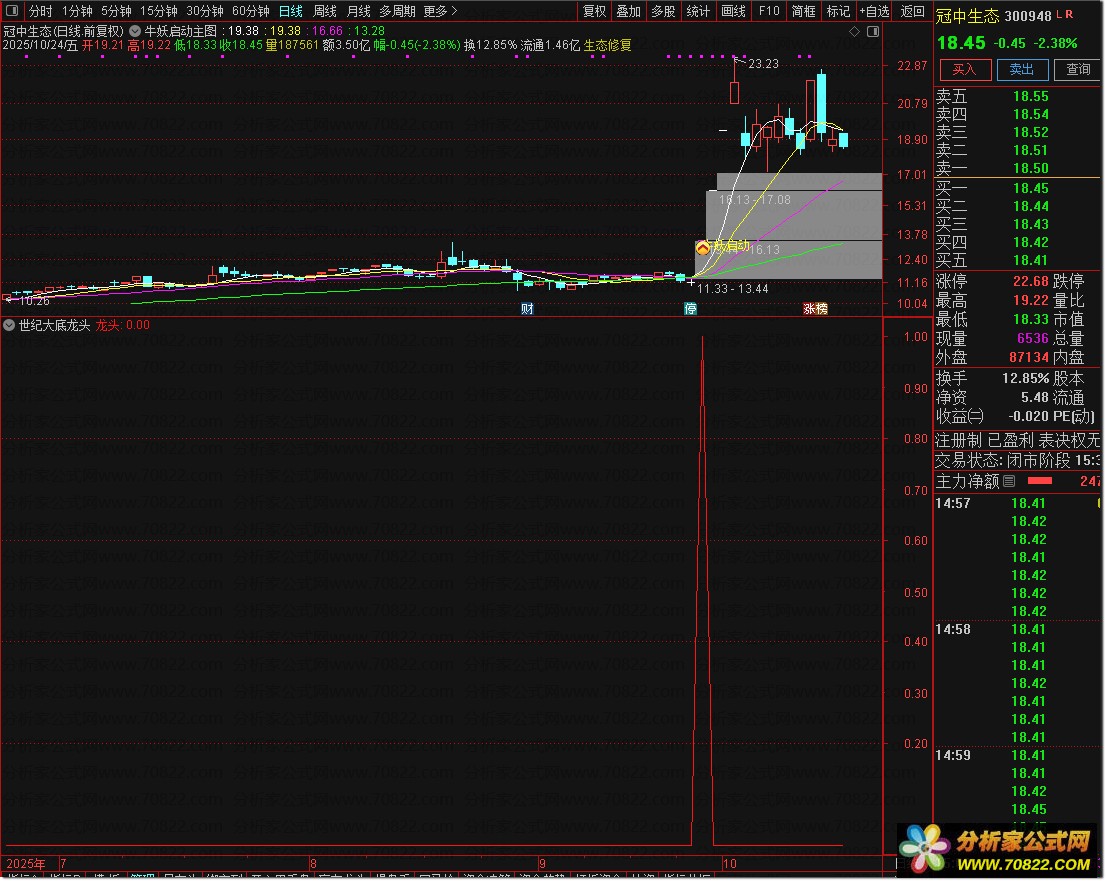Click the 11.33 - 13.44 range label

(x=733, y=289)
